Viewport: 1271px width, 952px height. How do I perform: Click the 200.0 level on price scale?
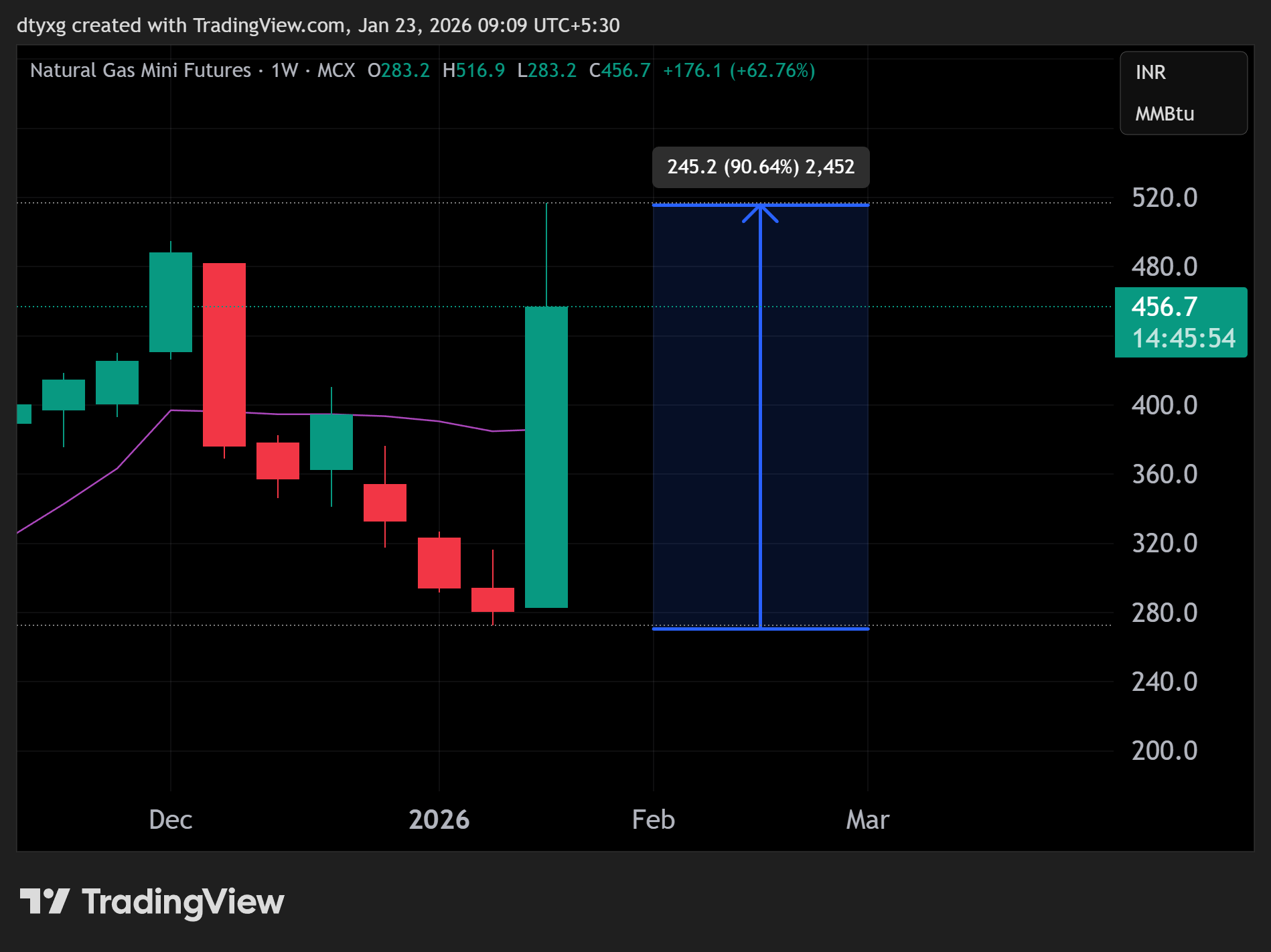1165,750
